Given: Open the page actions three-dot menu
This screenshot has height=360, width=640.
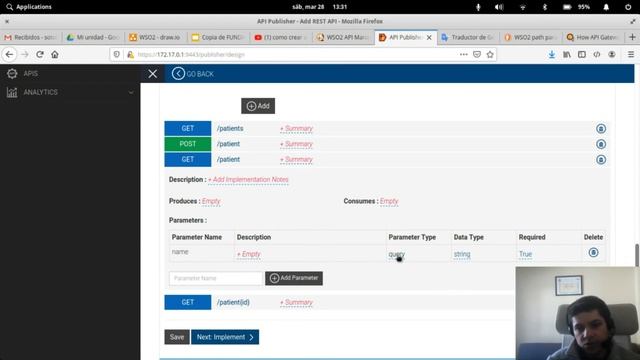Looking at the screenshot, I should pos(463,54).
